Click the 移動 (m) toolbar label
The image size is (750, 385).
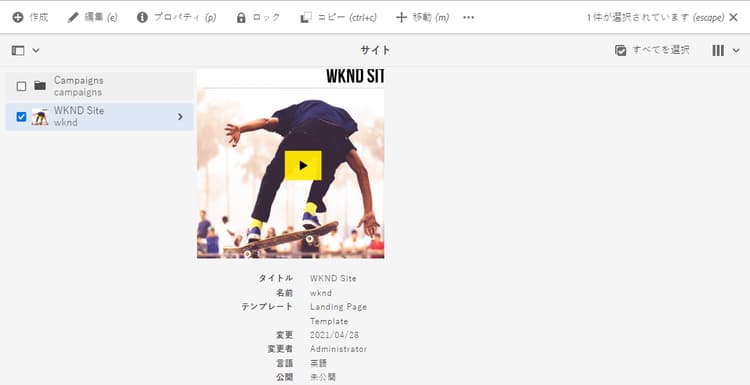tap(430, 18)
